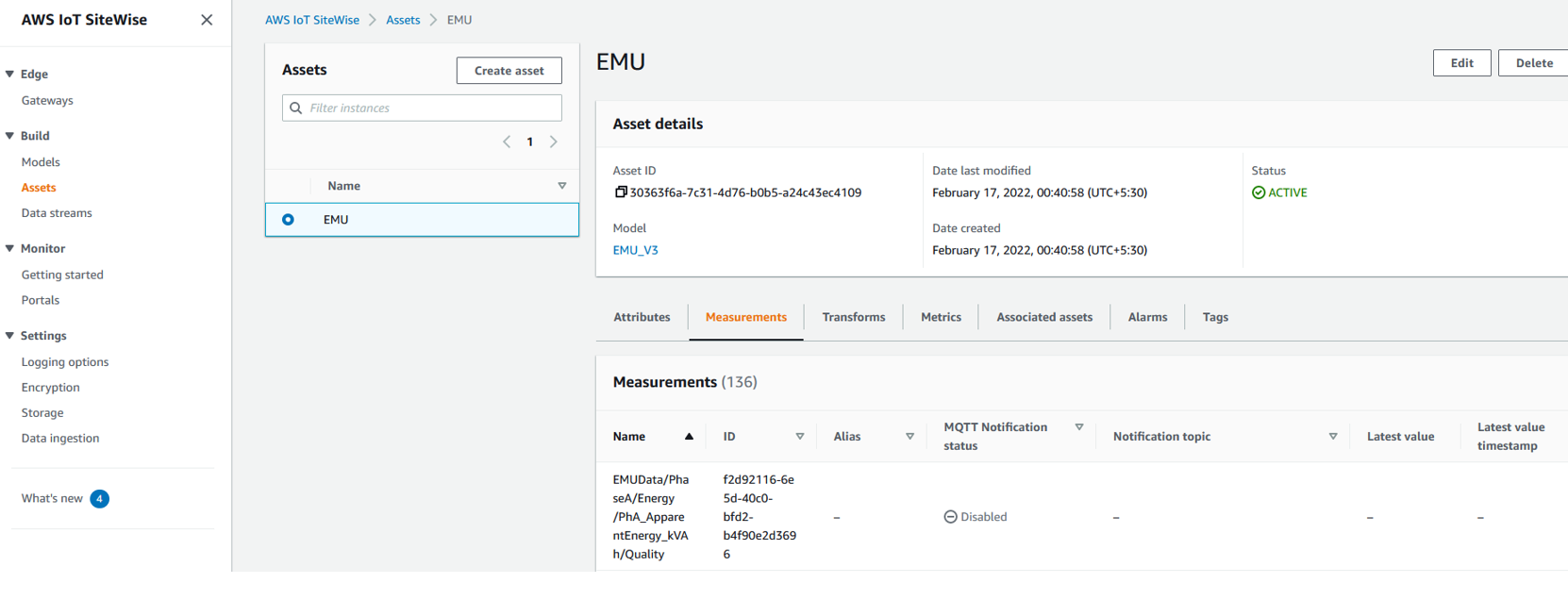
Task: Click the search magnifier icon in filter box
Action: tap(296, 108)
